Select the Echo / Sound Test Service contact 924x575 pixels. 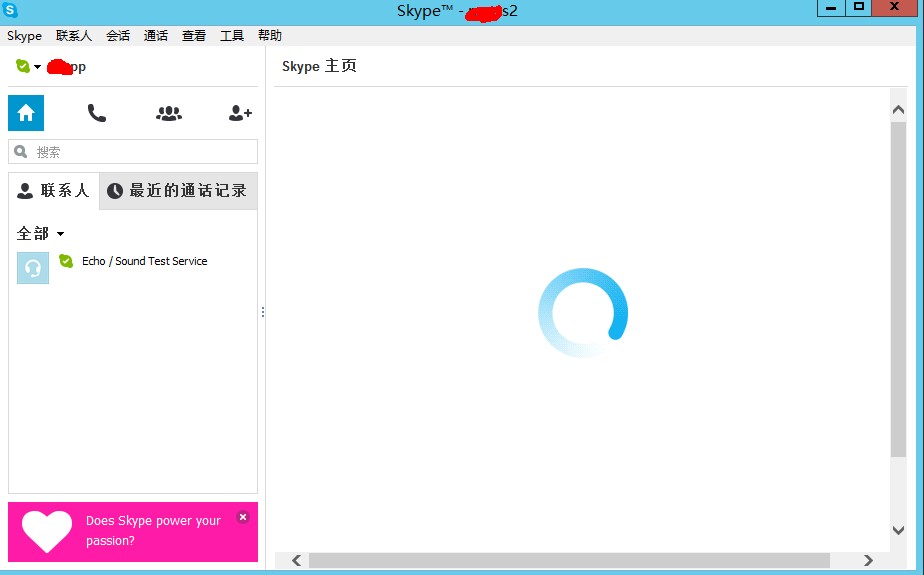pyautogui.click(x=133, y=267)
